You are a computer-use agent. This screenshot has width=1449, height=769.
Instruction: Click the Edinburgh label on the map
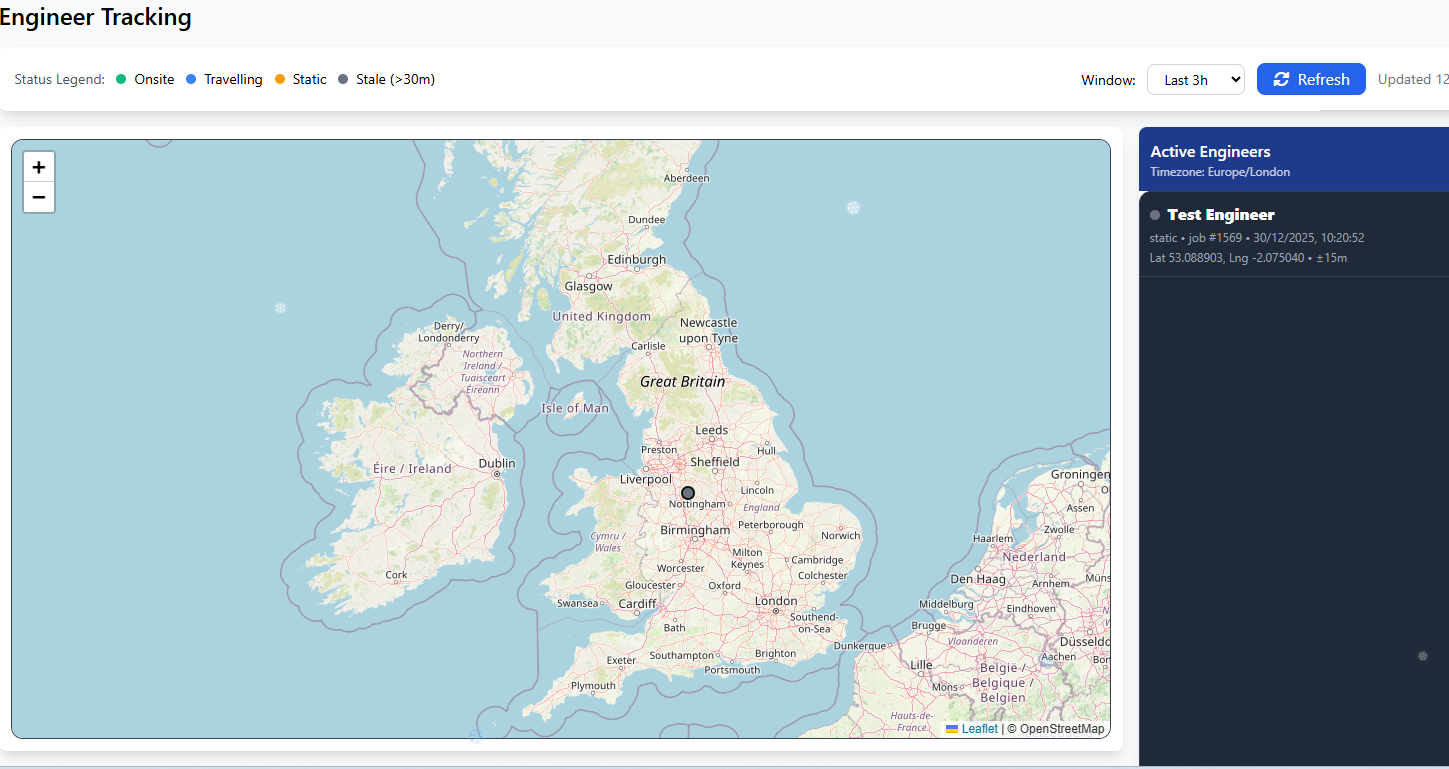click(x=637, y=259)
